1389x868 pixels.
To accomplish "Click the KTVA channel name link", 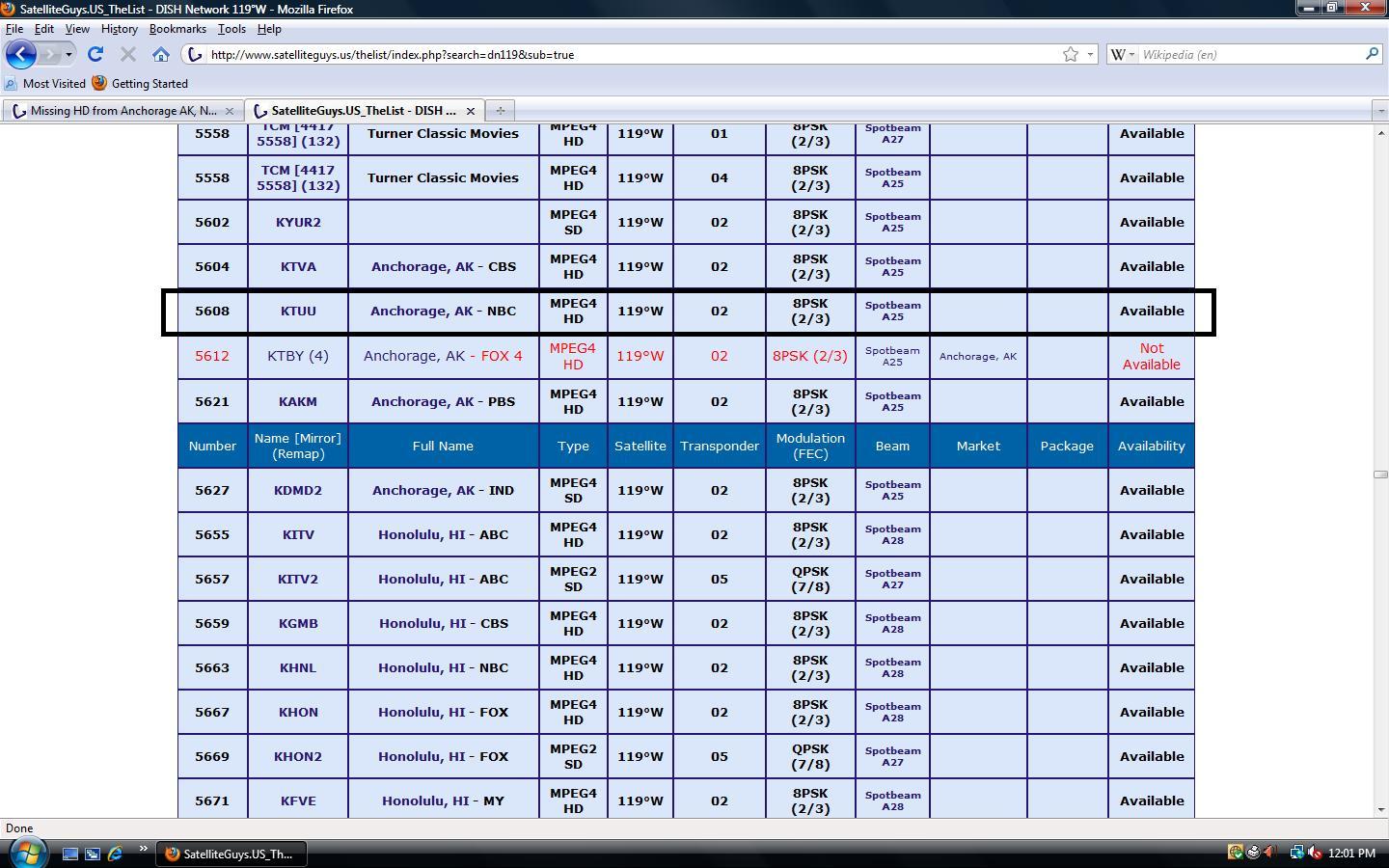I will click(298, 267).
